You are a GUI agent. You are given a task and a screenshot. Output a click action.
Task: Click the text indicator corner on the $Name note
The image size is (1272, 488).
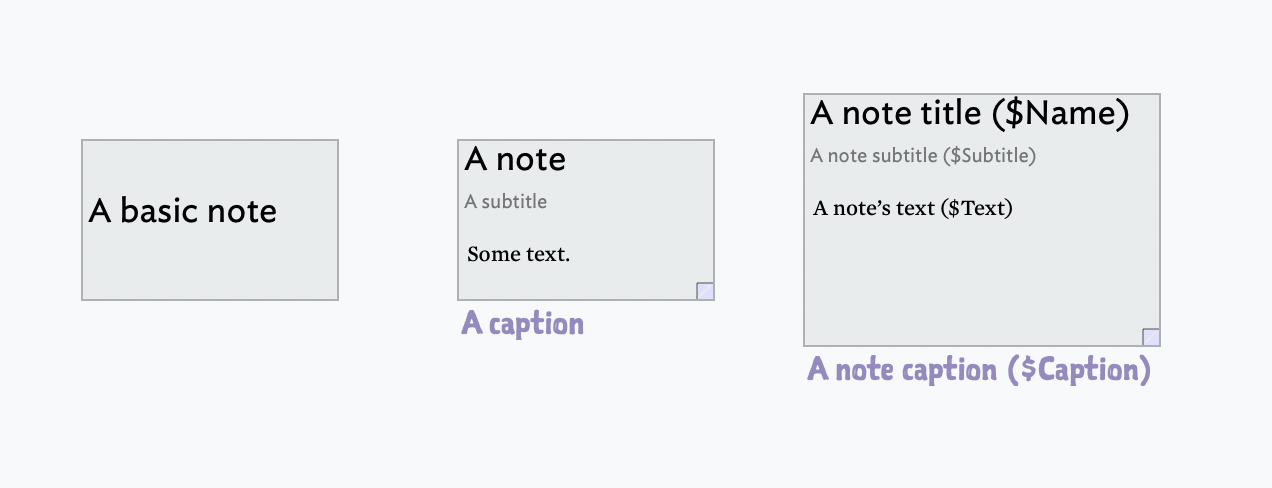point(1151,337)
